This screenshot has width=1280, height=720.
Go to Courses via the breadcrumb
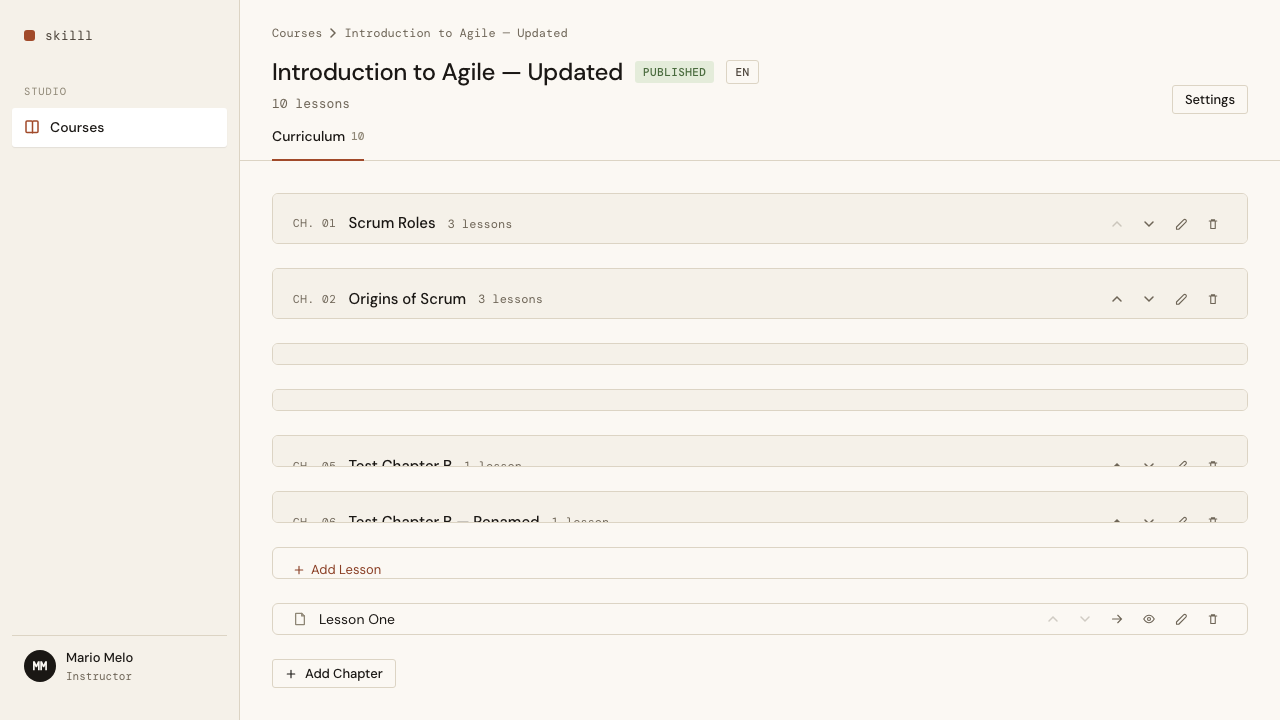tap(297, 33)
